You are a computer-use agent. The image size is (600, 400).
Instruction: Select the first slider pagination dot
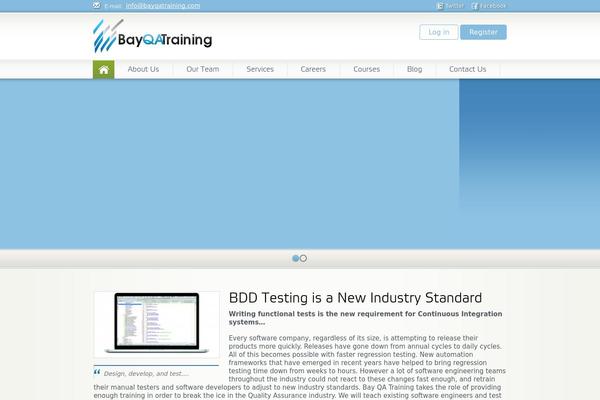coord(295,258)
